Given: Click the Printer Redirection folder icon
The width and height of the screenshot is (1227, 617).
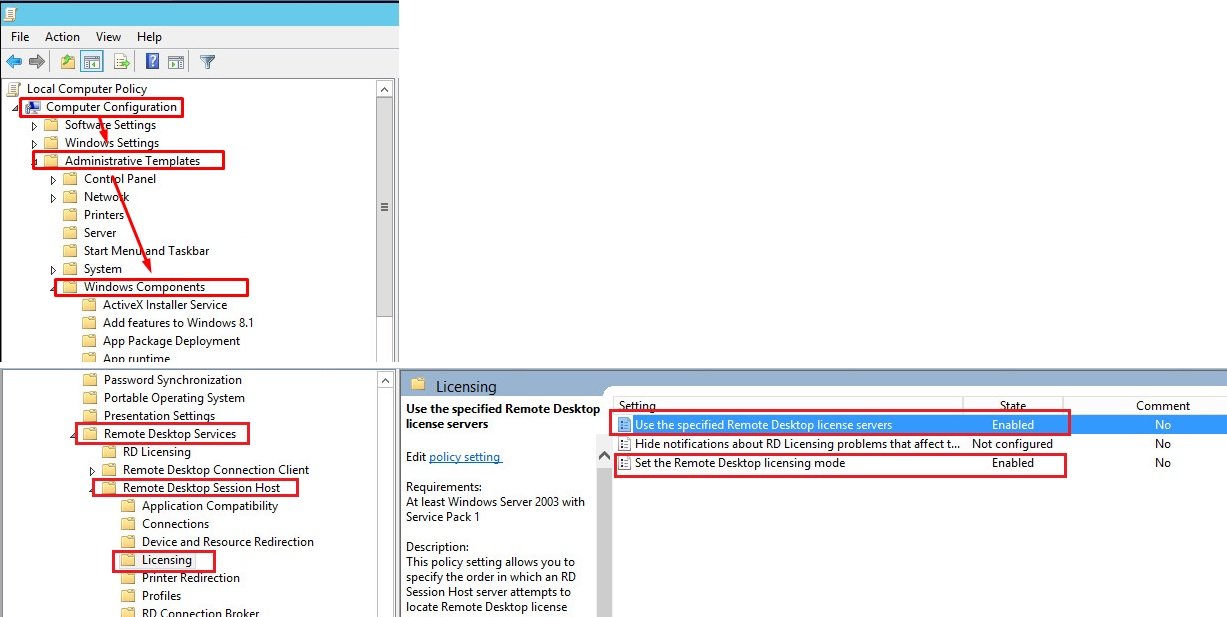Looking at the screenshot, I should tap(128, 578).
